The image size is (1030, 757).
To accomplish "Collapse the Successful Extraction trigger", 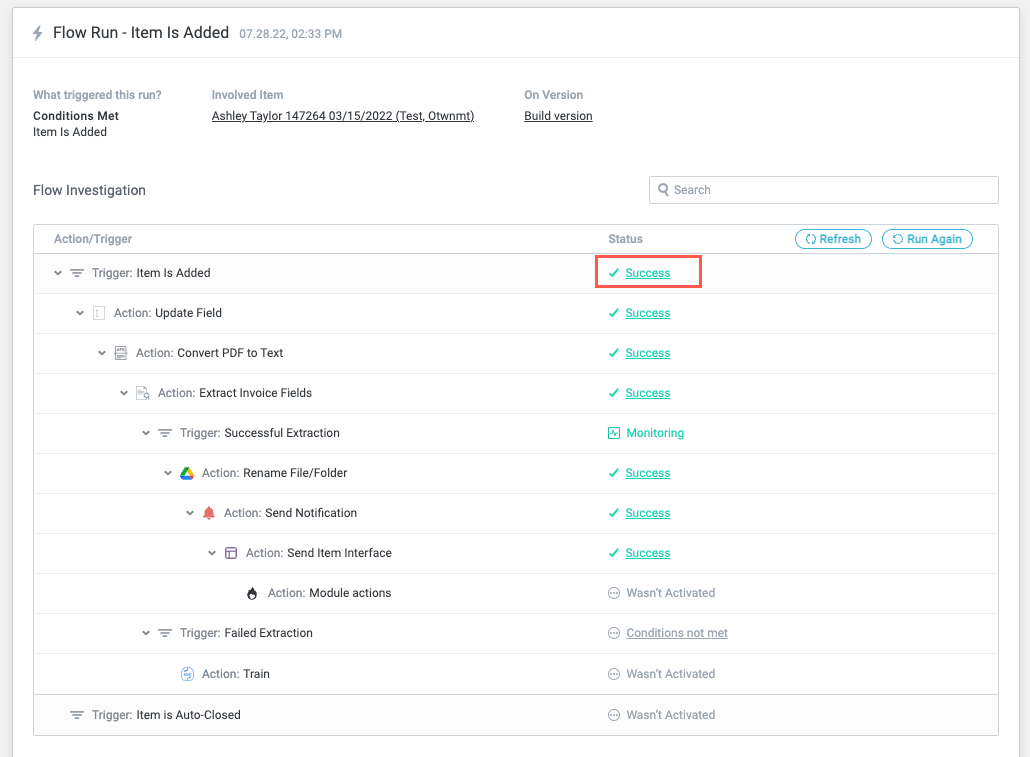I will pyautogui.click(x=146, y=433).
